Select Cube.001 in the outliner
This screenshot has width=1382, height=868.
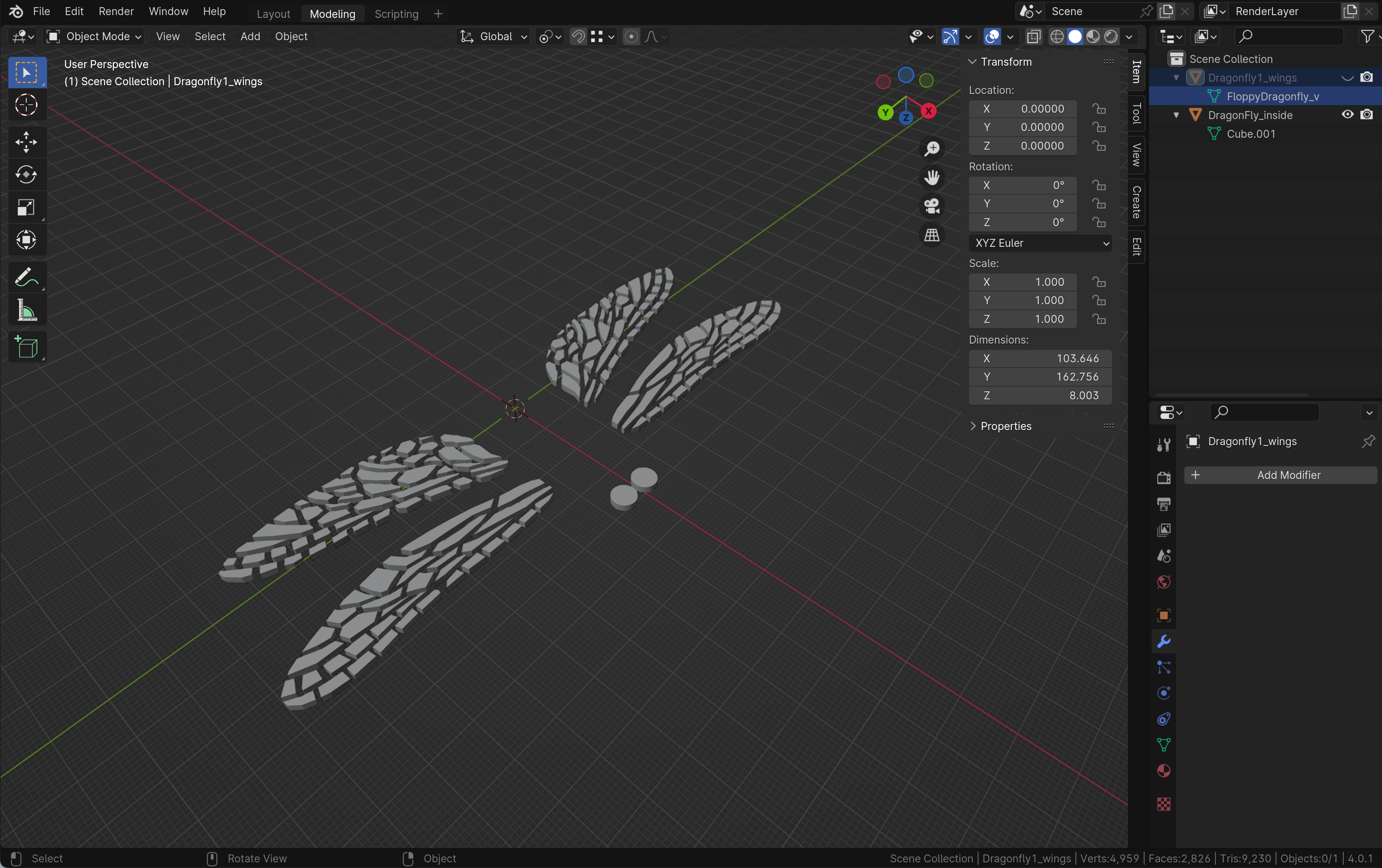coord(1251,134)
